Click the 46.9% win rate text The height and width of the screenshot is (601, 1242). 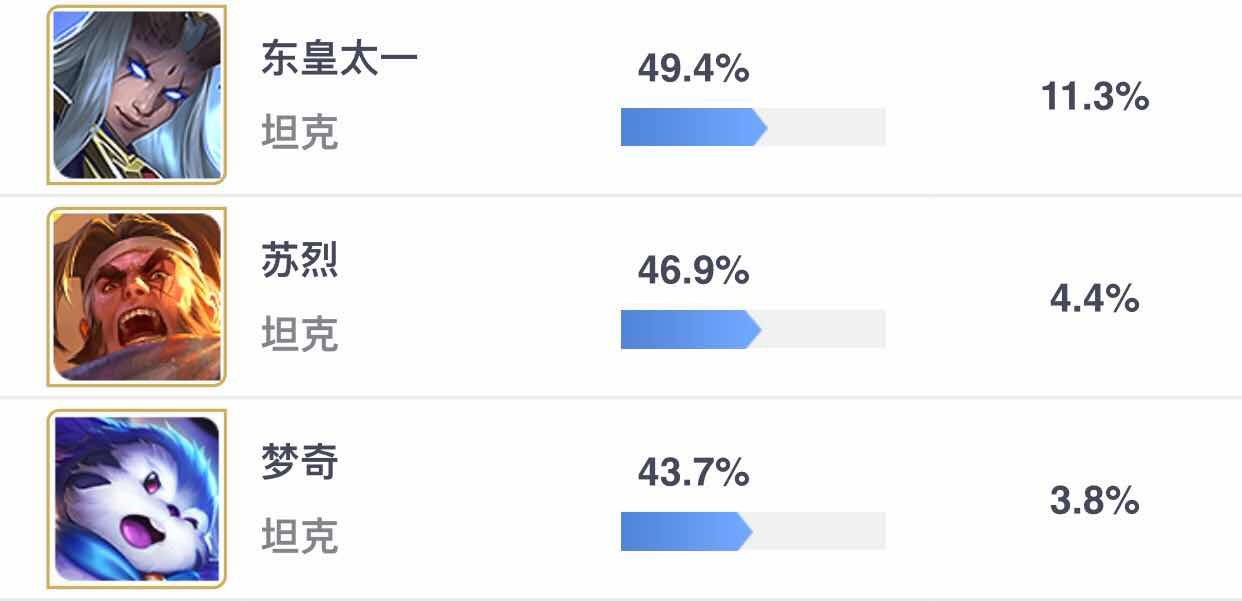(x=693, y=271)
